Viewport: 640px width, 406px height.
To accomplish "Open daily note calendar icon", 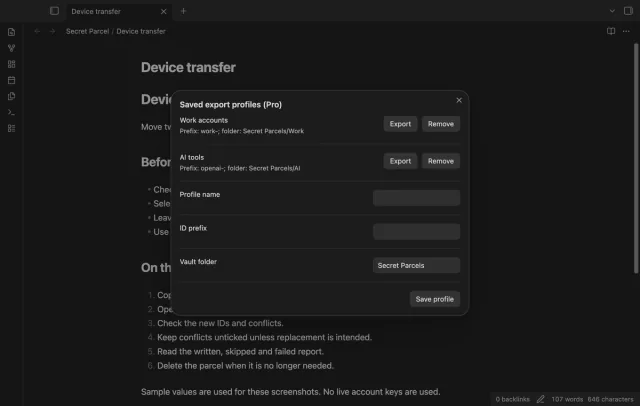I will coord(11,80).
